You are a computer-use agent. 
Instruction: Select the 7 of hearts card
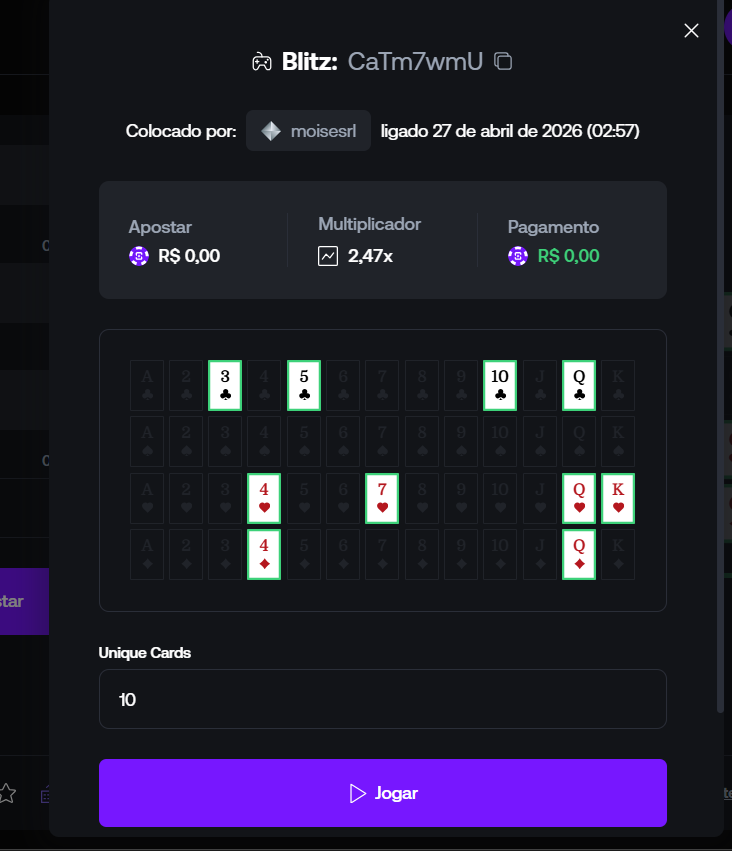382,498
